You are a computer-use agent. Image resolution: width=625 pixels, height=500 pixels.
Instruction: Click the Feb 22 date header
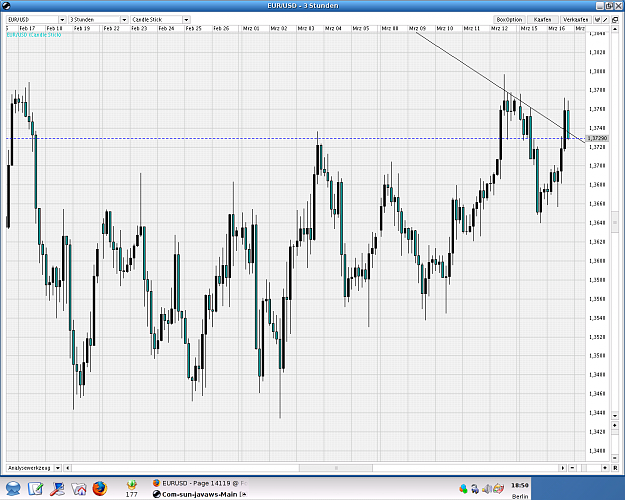click(112, 28)
